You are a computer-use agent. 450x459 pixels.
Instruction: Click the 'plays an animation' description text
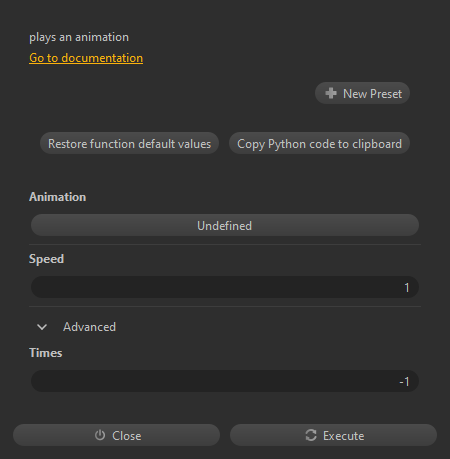pos(79,37)
